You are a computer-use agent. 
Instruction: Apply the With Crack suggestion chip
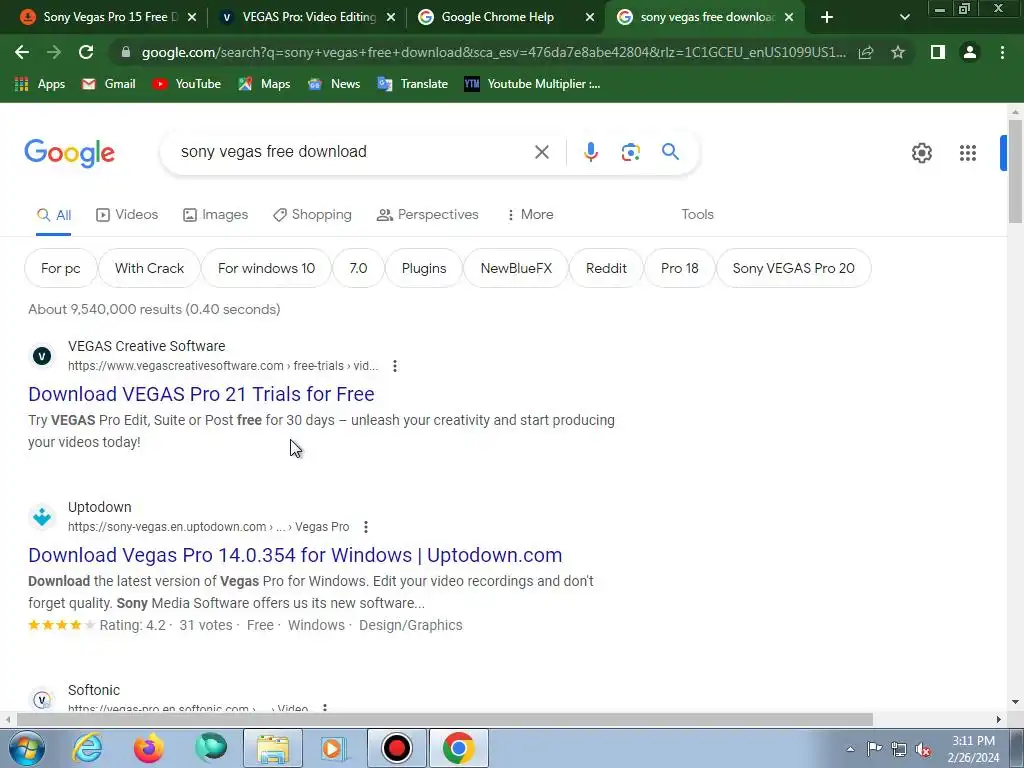pos(149,268)
